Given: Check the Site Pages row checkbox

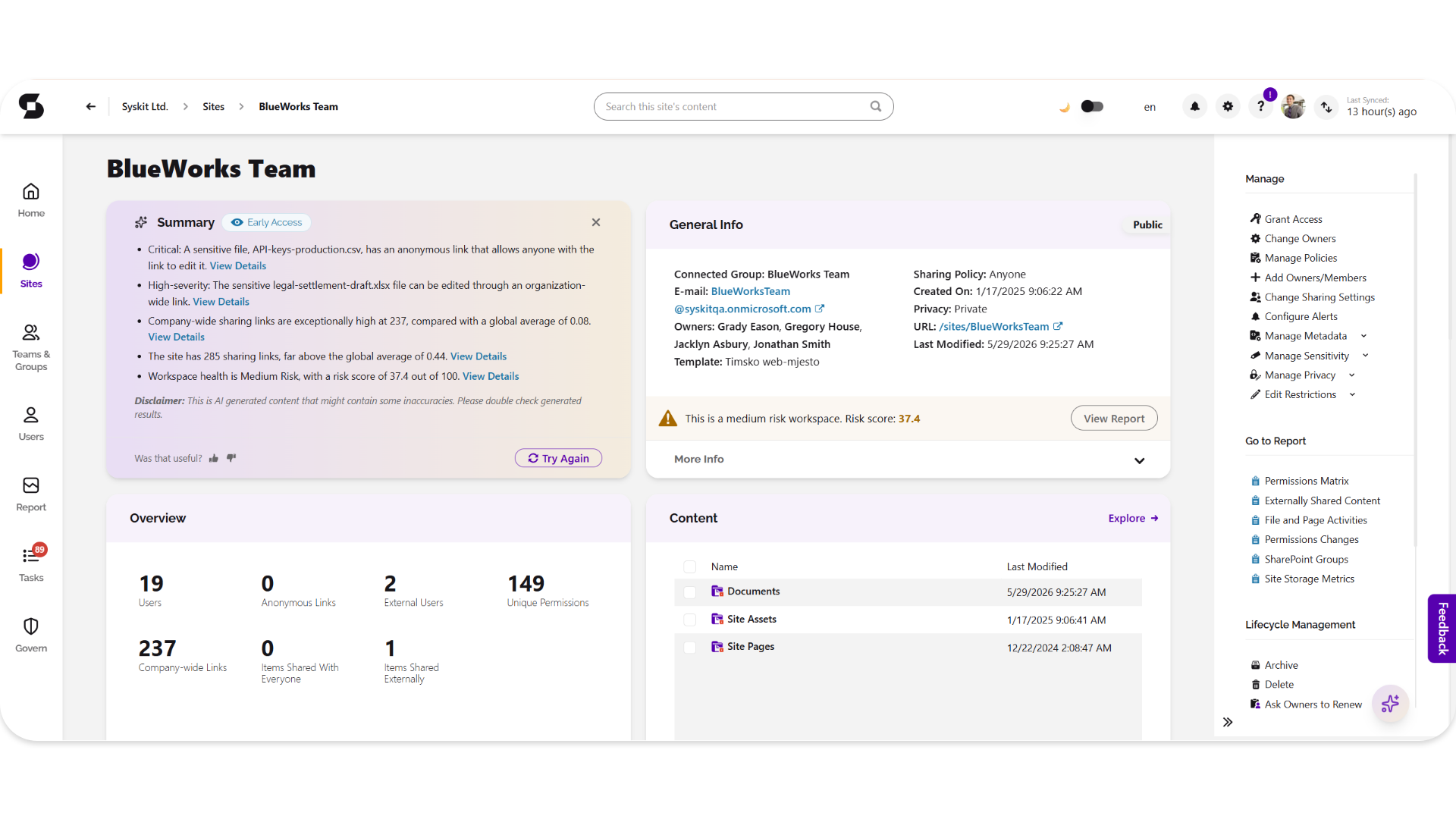Looking at the screenshot, I should point(689,648).
